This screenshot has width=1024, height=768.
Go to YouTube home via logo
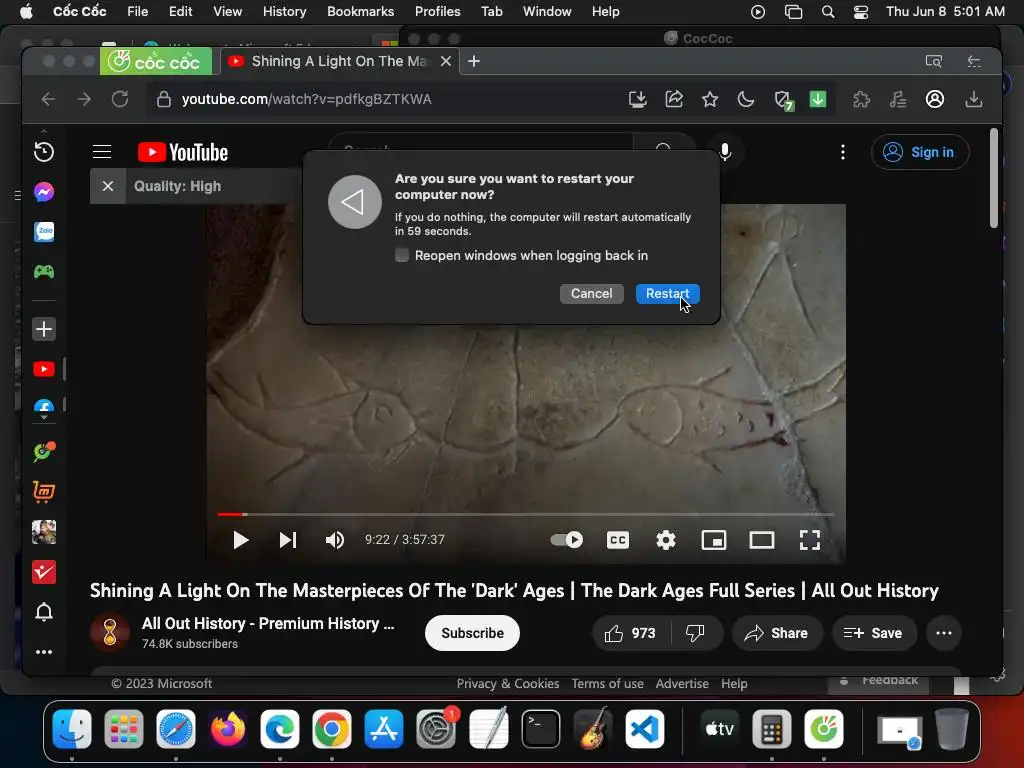click(183, 152)
